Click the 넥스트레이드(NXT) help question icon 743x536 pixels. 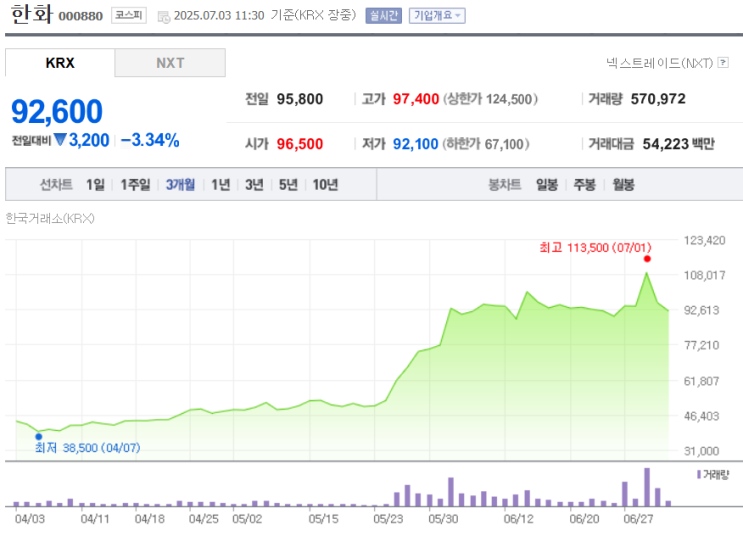(723, 63)
